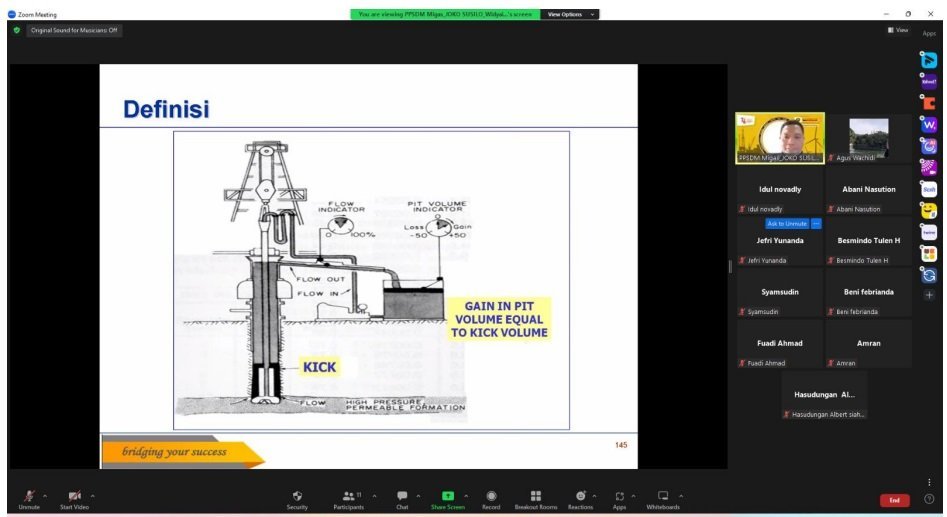Viewport: 947px width, 517px height.
Task: Click the add app plus icon
Action: [x=929, y=296]
